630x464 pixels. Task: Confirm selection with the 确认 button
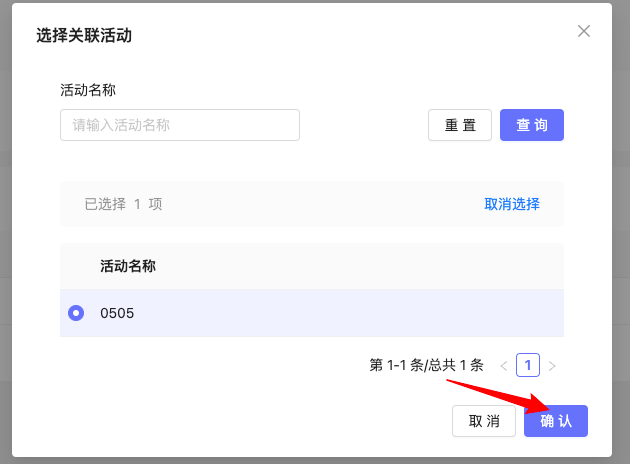556,421
